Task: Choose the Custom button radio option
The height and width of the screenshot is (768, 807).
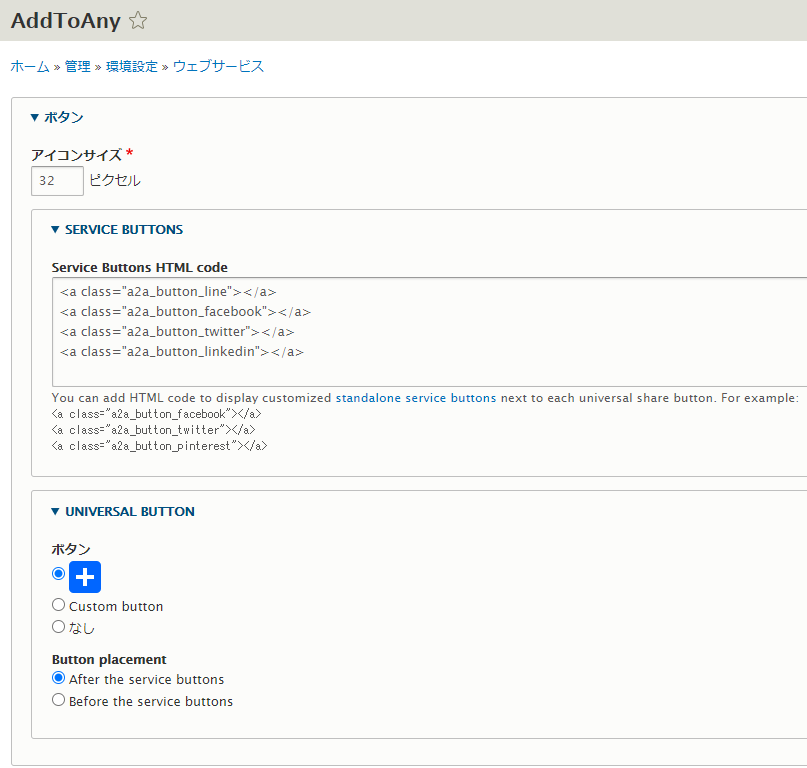Action: point(59,605)
